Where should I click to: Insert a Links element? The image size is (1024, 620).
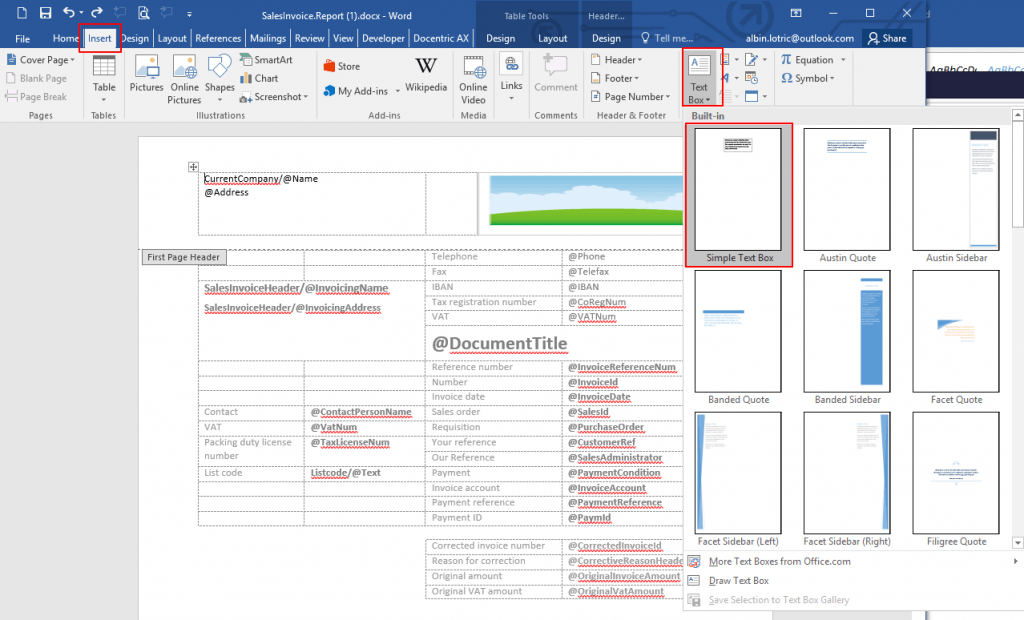click(x=511, y=75)
